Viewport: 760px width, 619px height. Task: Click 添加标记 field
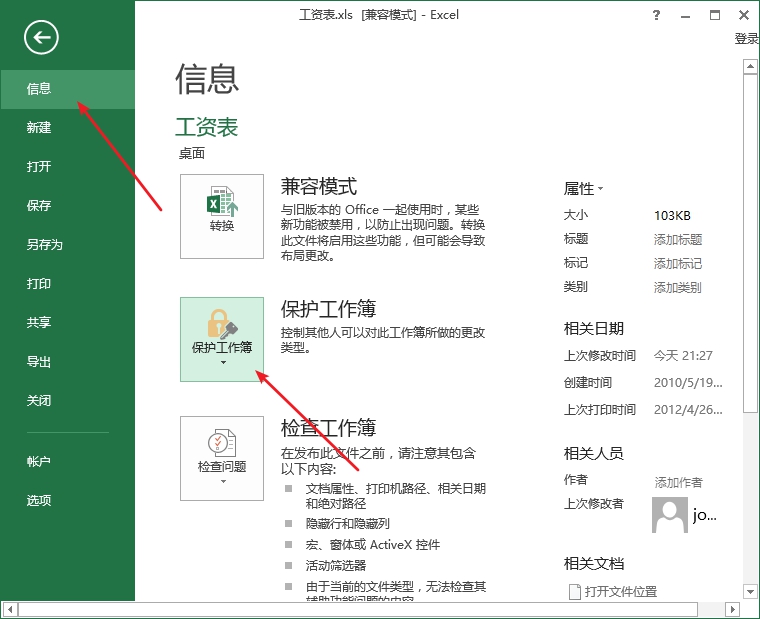[x=678, y=264]
